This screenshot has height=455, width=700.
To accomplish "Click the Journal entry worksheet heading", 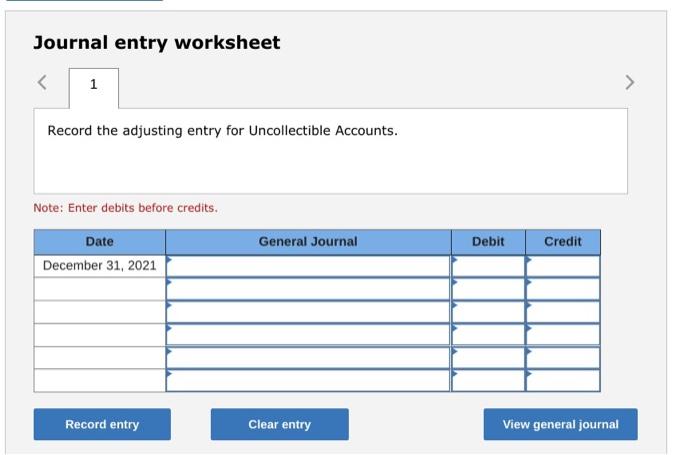I will click(x=157, y=43).
